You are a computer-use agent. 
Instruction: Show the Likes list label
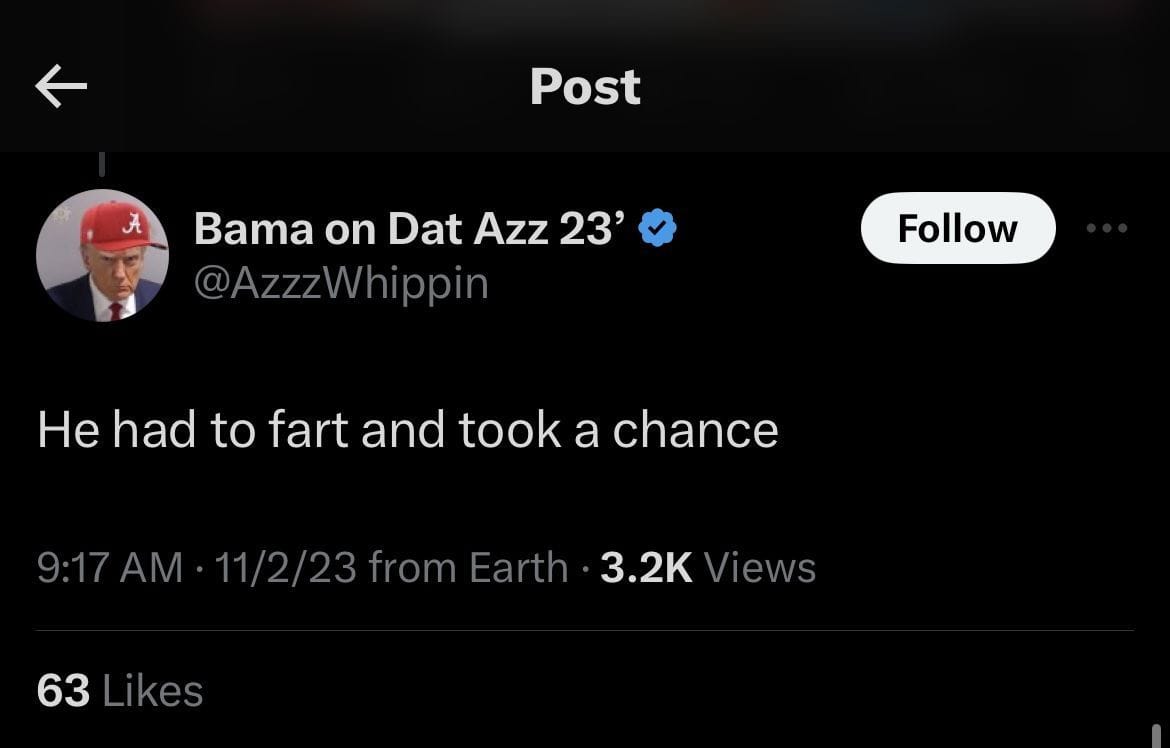click(152, 691)
